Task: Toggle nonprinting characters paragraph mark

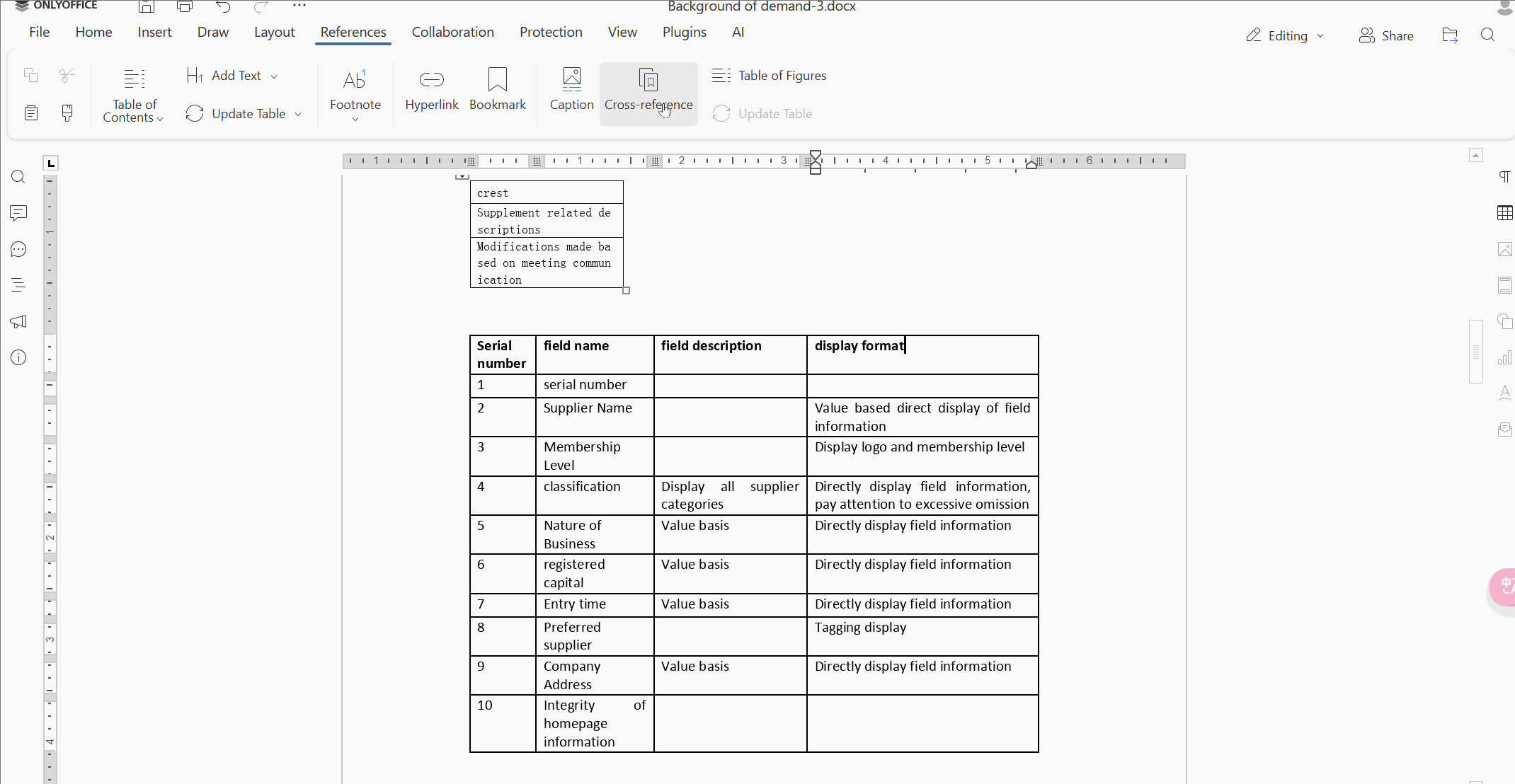Action: [x=1504, y=177]
